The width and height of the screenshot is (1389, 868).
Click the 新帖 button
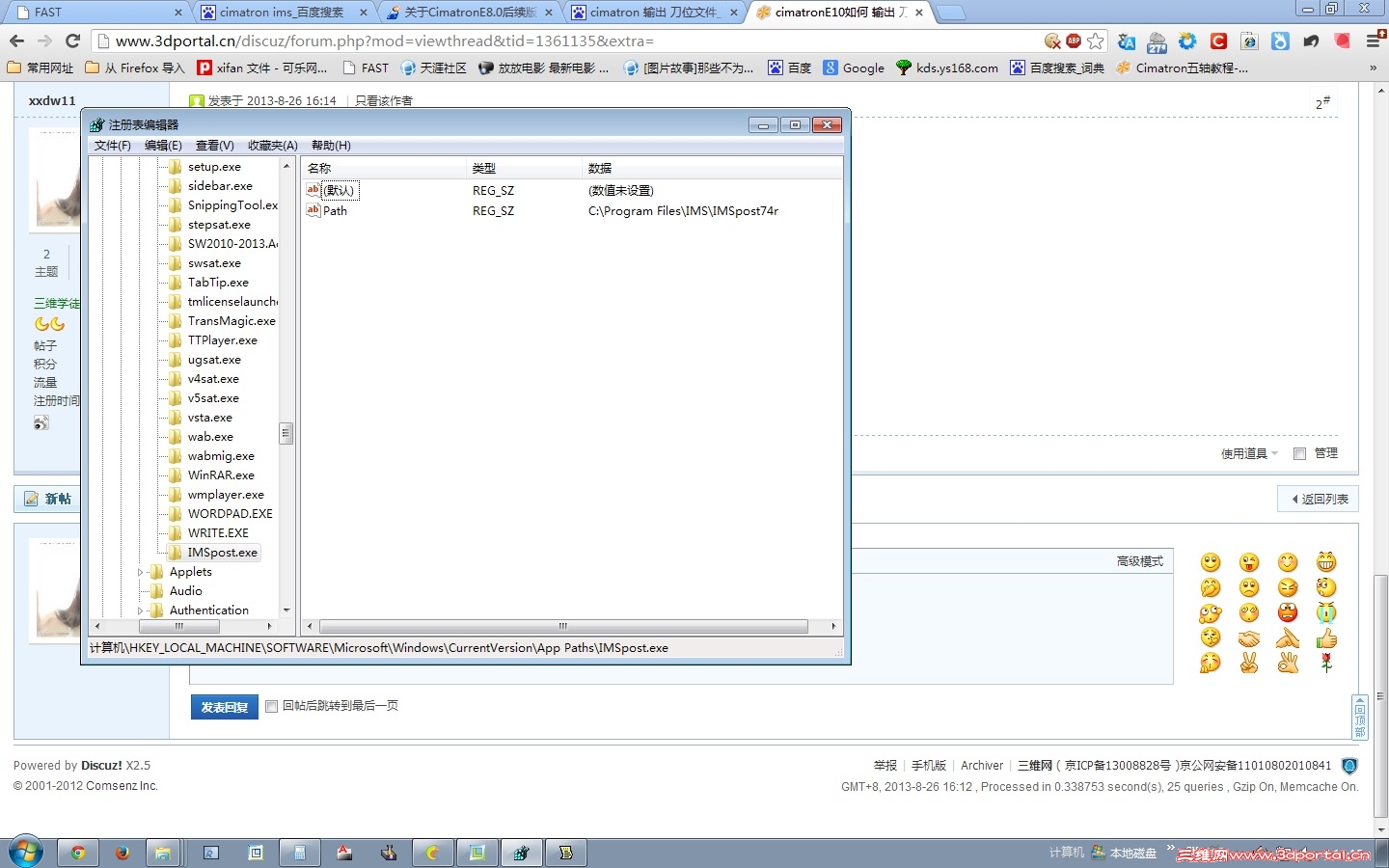tap(47, 499)
